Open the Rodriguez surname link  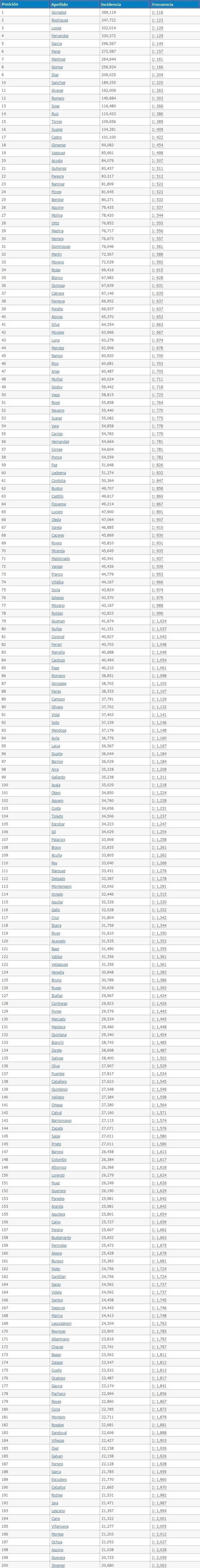(x=60, y=20)
